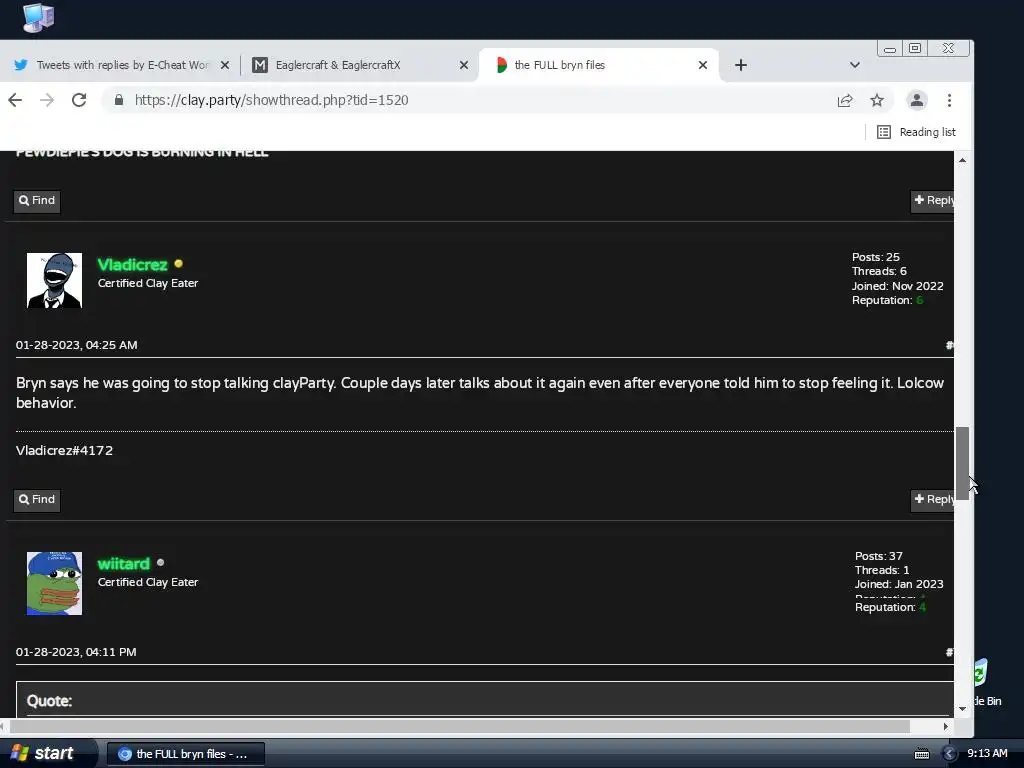This screenshot has height=768, width=1024.
Task: Close the Eaglercraft & EaglercraftX tab
Action: pos(464,65)
